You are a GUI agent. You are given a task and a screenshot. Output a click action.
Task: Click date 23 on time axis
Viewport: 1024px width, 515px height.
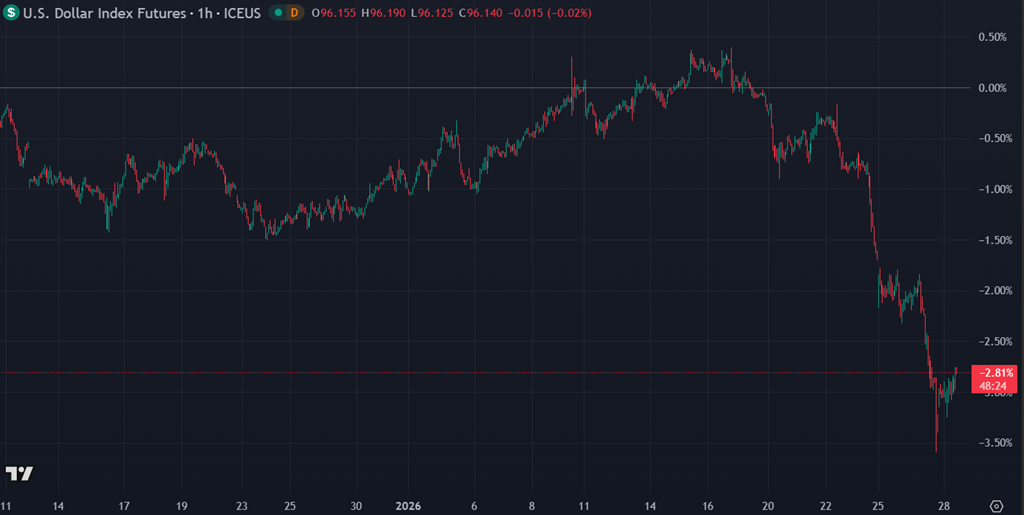pos(242,506)
